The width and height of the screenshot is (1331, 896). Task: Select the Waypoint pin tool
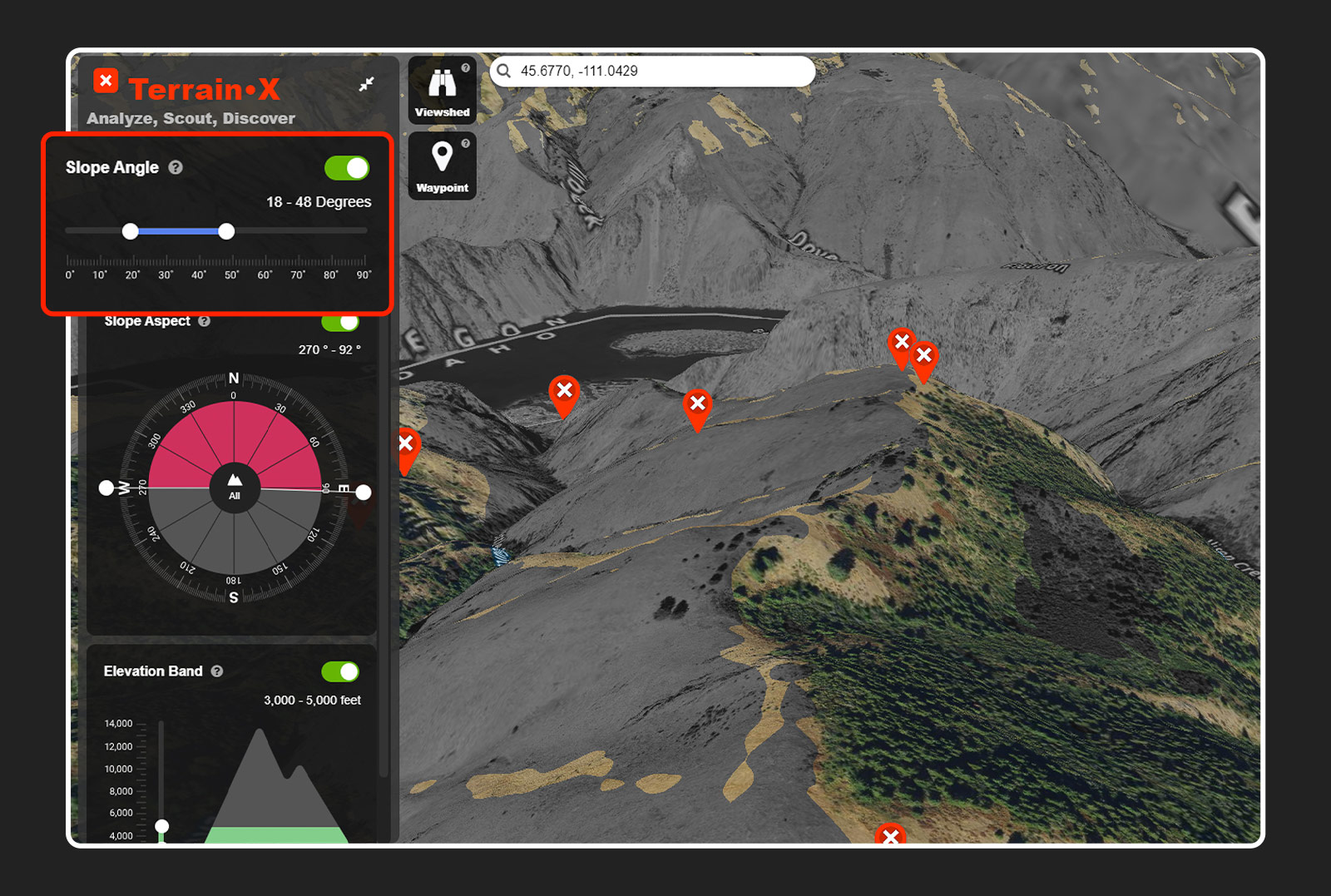click(442, 165)
